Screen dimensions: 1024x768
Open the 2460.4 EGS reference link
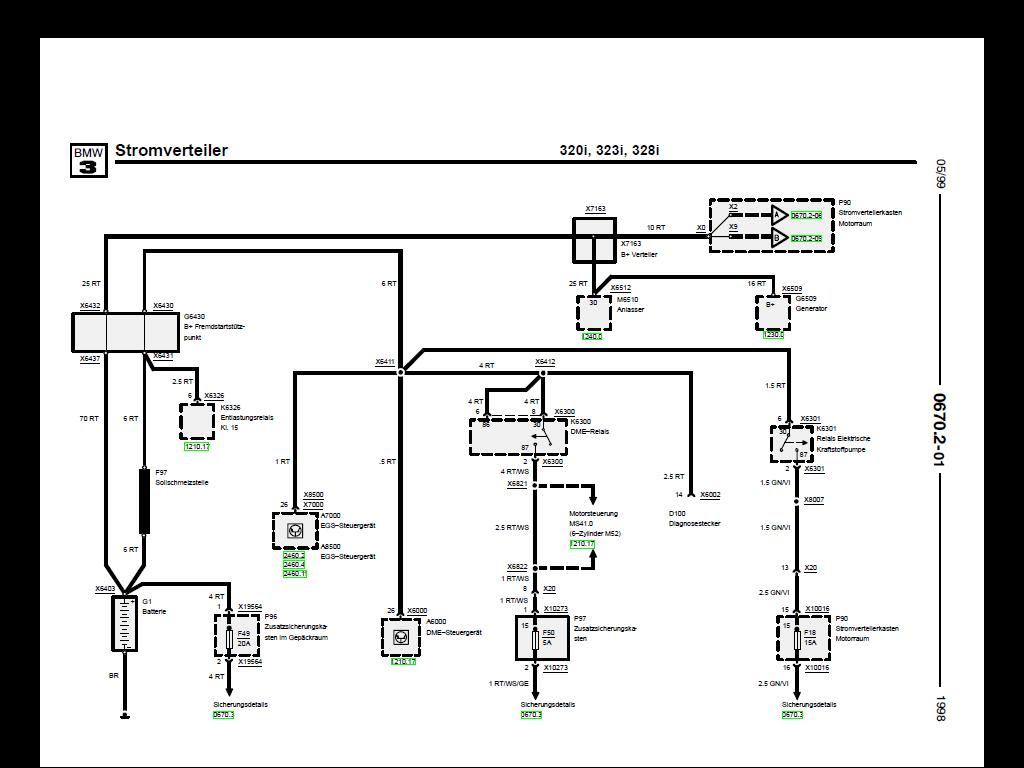coord(294,564)
